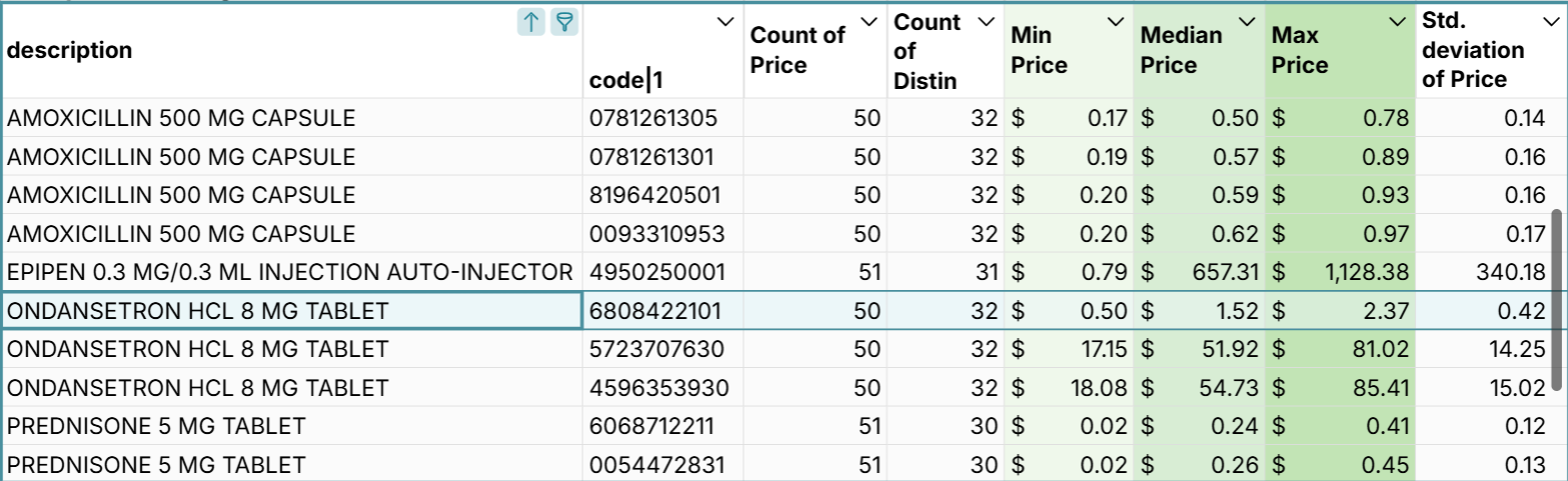Open the code|1 column dropdown chevron
The height and width of the screenshot is (481, 1568).
(x=726, y=22)
